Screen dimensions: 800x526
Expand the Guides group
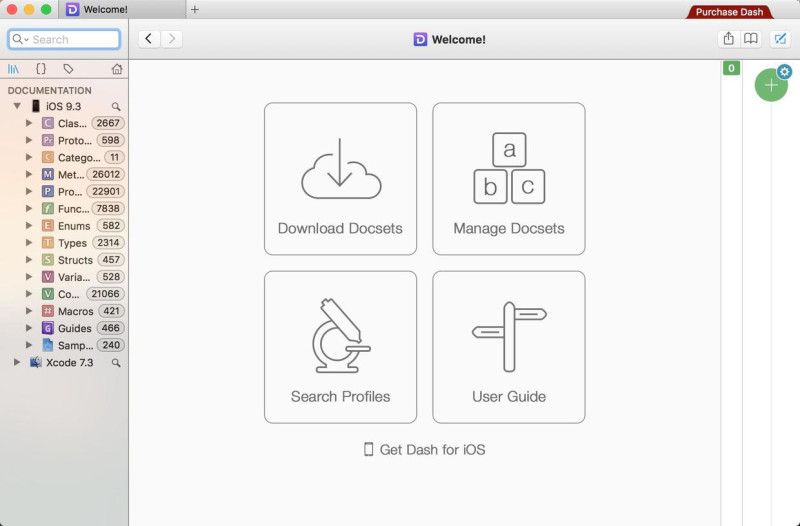click(x=29, y=328)
